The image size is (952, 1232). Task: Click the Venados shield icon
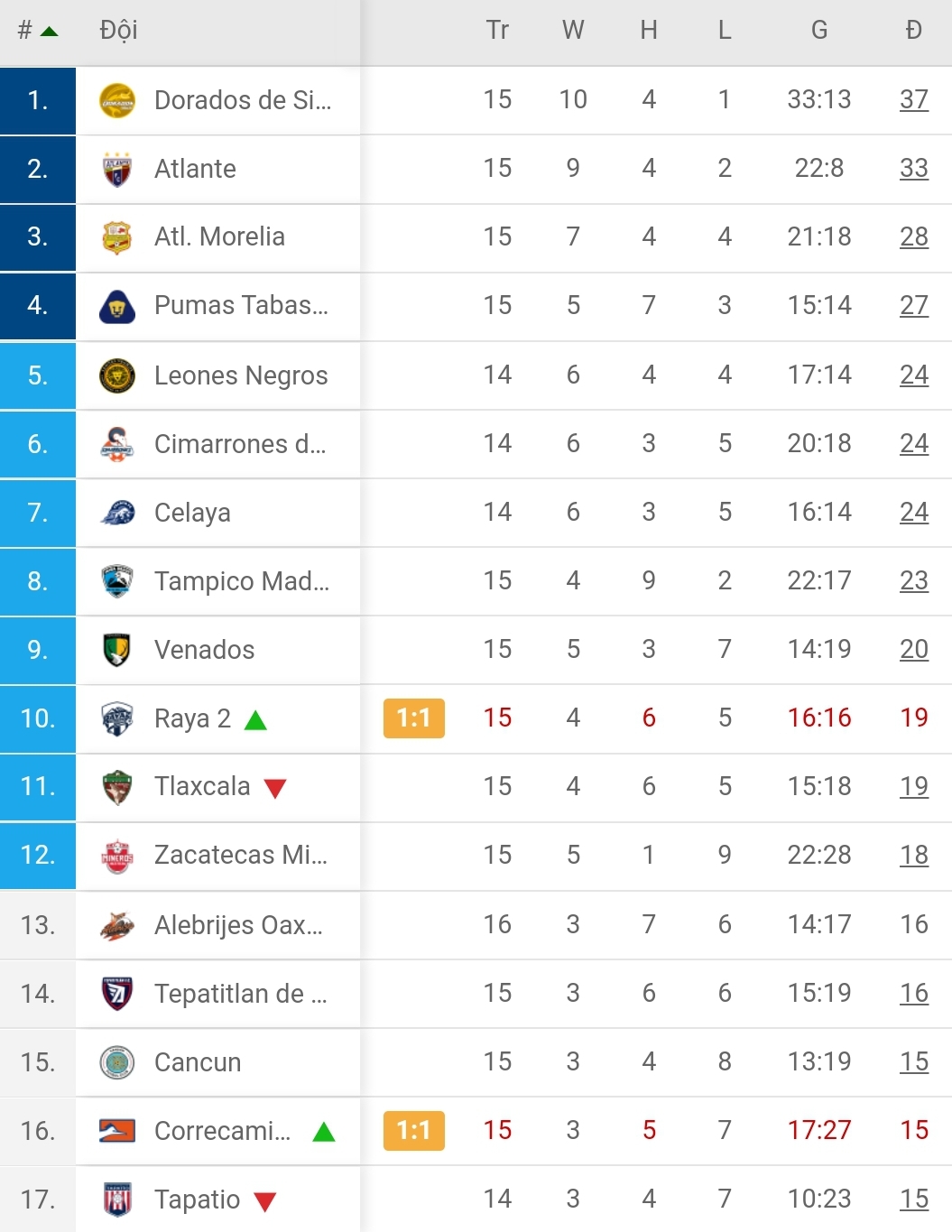click(117, 650)
